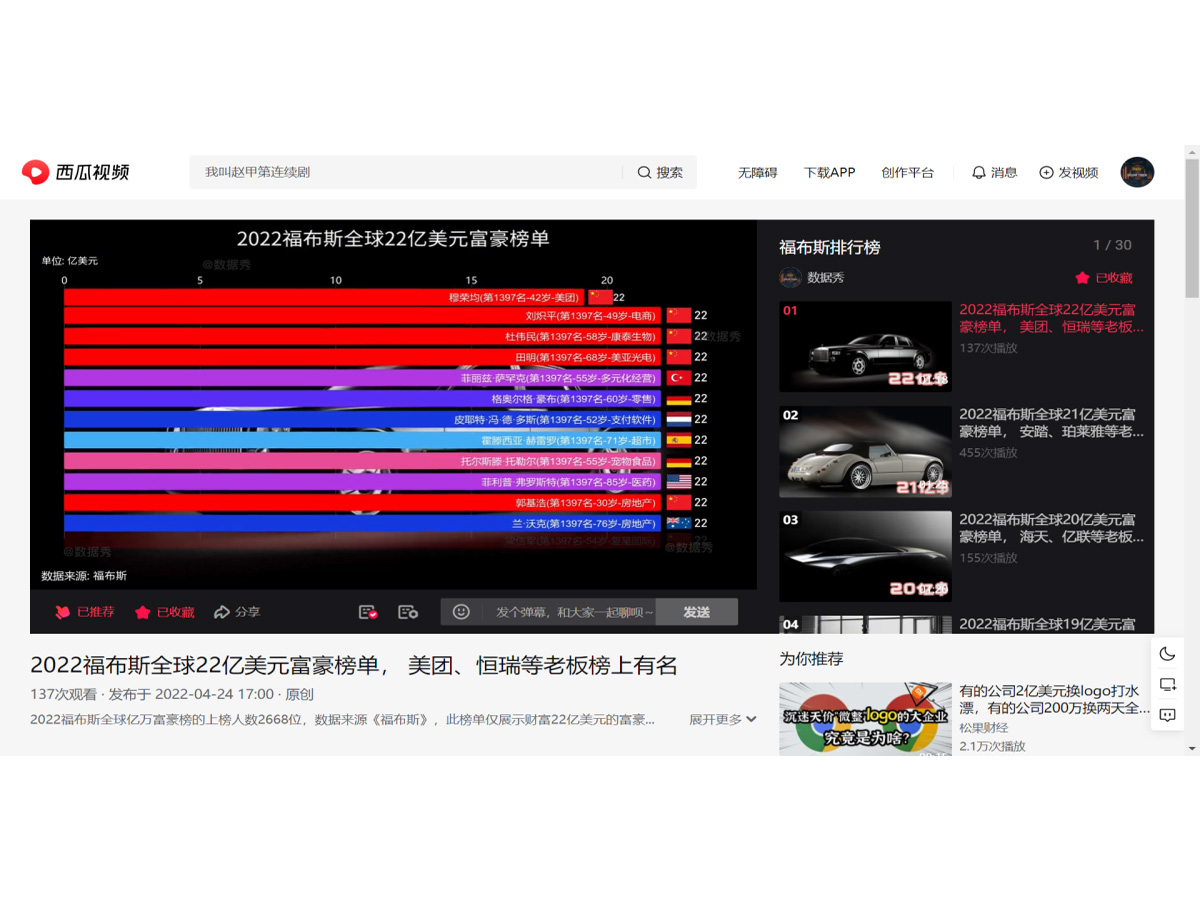Open the danmaku settings icon
The width and height of the screenshot is (1200, 900).
point(407,612)
